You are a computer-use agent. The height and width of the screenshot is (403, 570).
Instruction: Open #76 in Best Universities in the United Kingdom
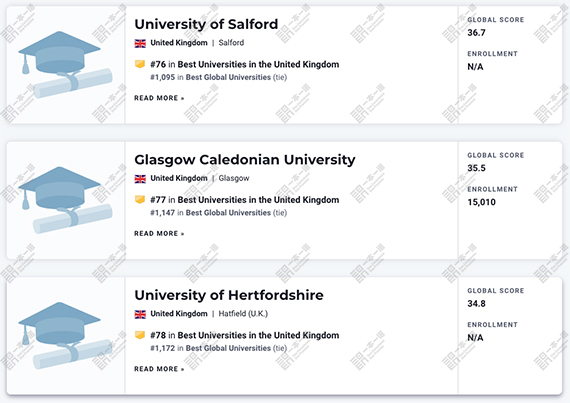245,64
